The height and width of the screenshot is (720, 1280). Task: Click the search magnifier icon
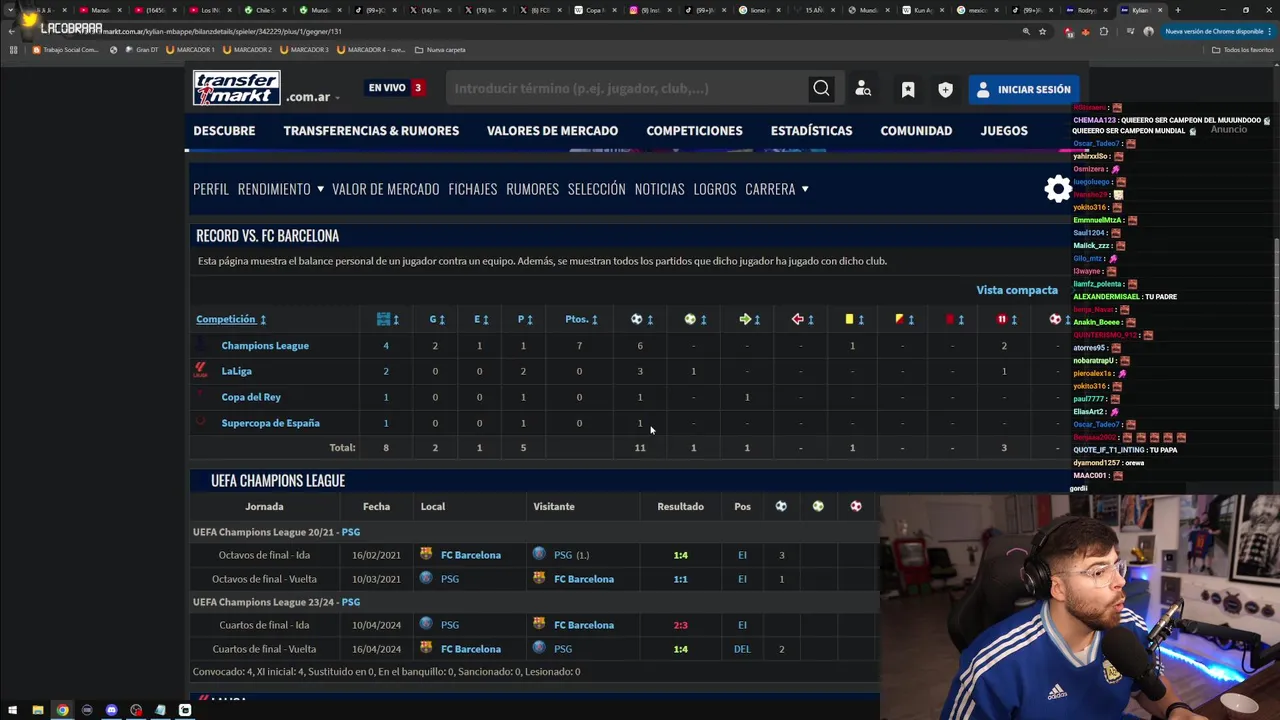pos(821,89)
